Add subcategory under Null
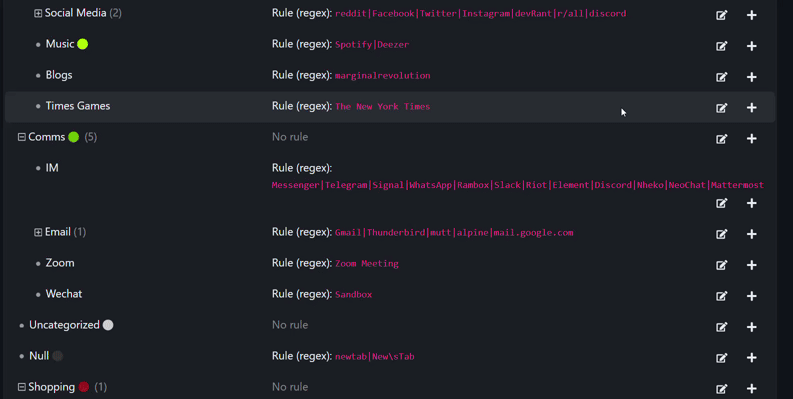This screenshot has width=793, height=399. 752,358
